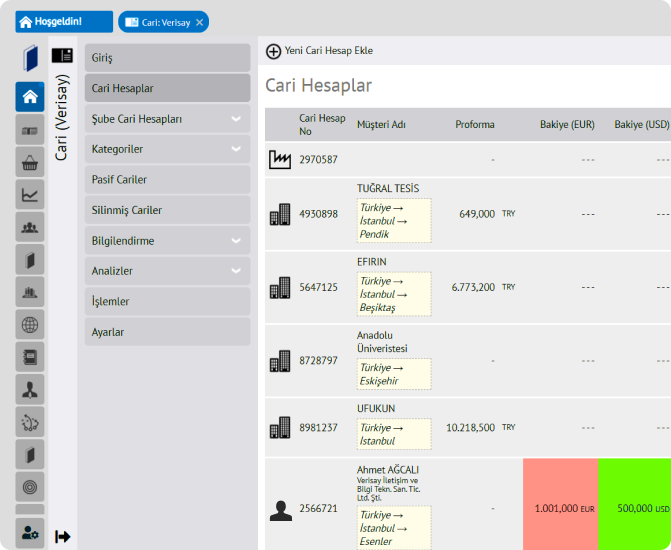Open the line chart sidebar icon
This screenshot has height=550, width=671.
pos(30,195)
